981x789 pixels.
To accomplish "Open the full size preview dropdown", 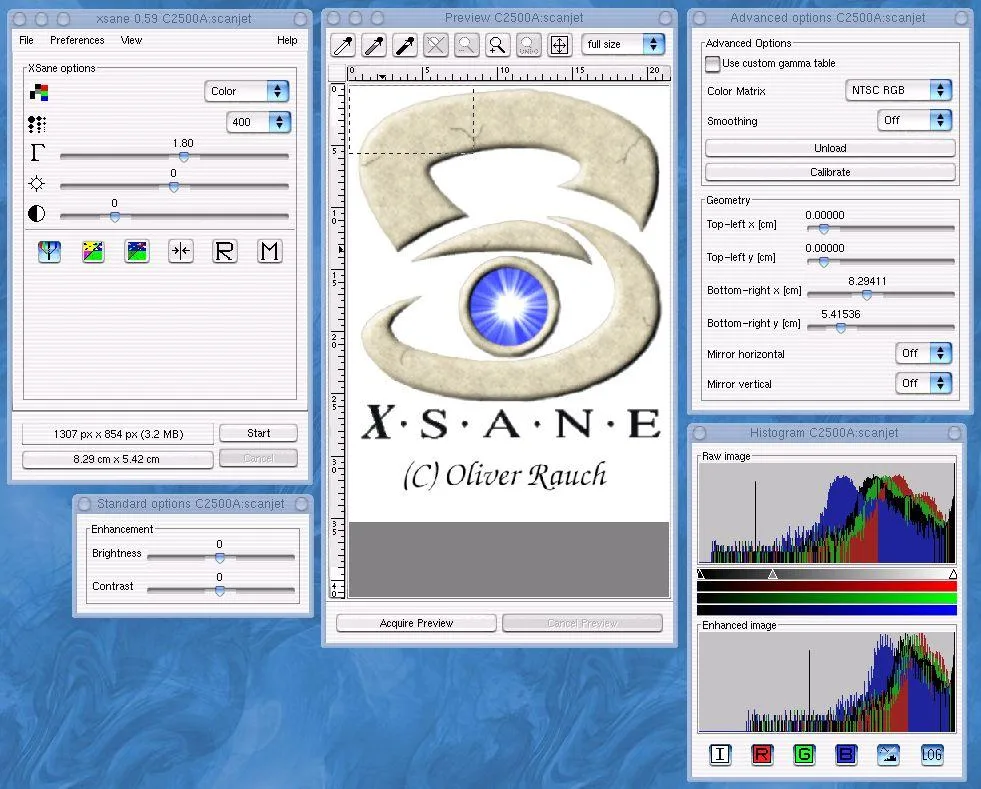I will (x=623, y=44).
